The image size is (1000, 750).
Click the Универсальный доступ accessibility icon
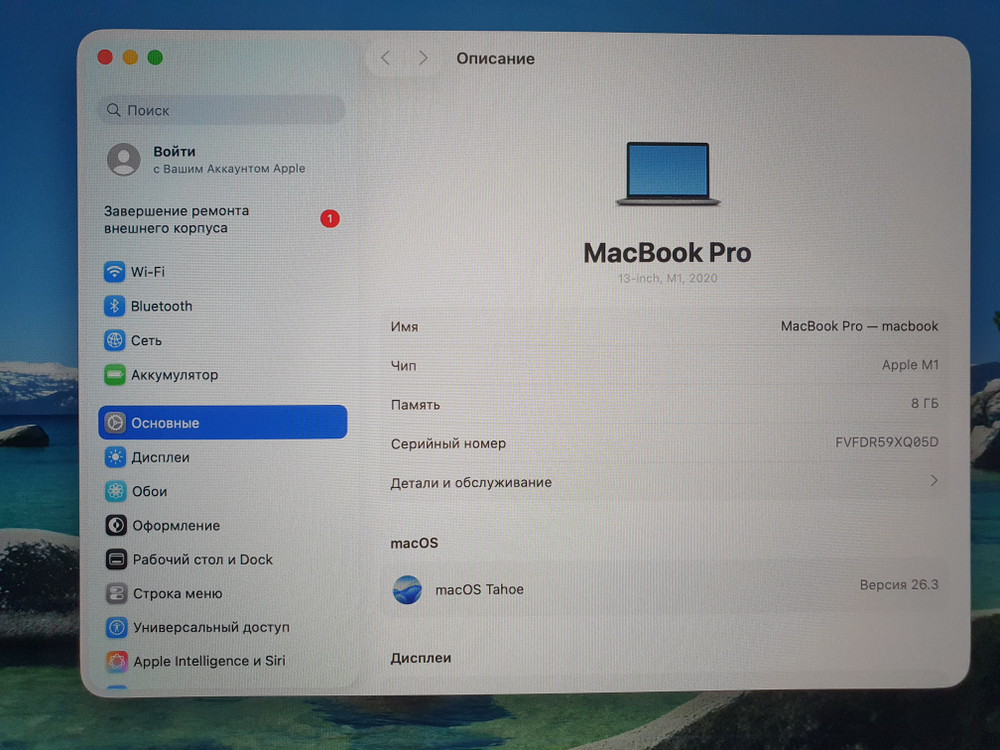tap(117, 628)
